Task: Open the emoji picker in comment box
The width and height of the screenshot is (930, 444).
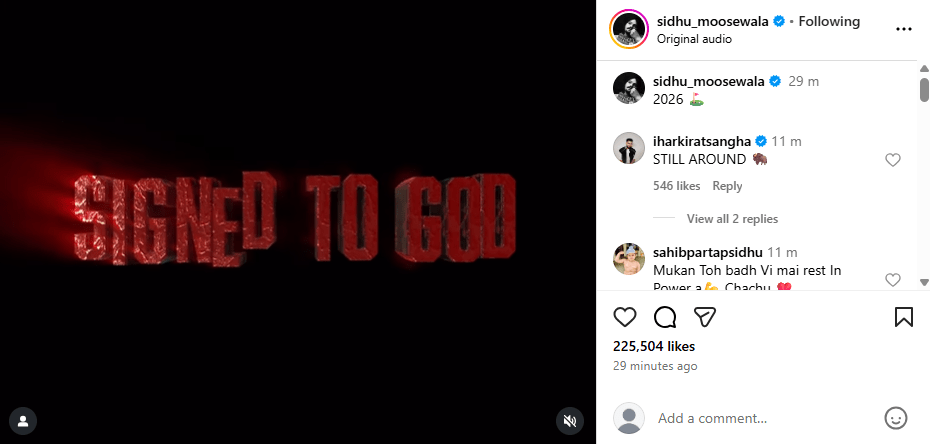Action: point(895,418)
